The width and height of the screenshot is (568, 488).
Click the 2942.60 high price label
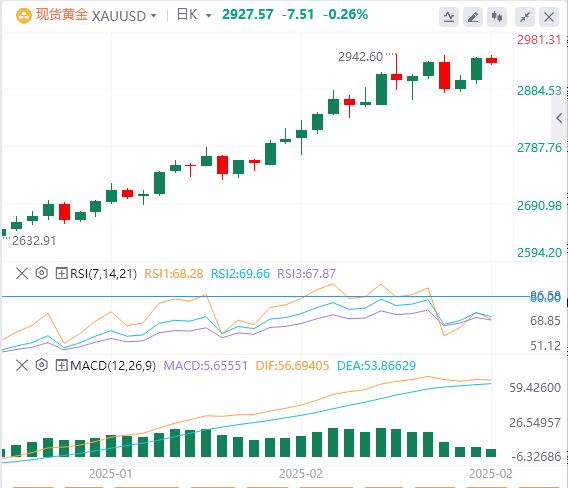[360, 57]
